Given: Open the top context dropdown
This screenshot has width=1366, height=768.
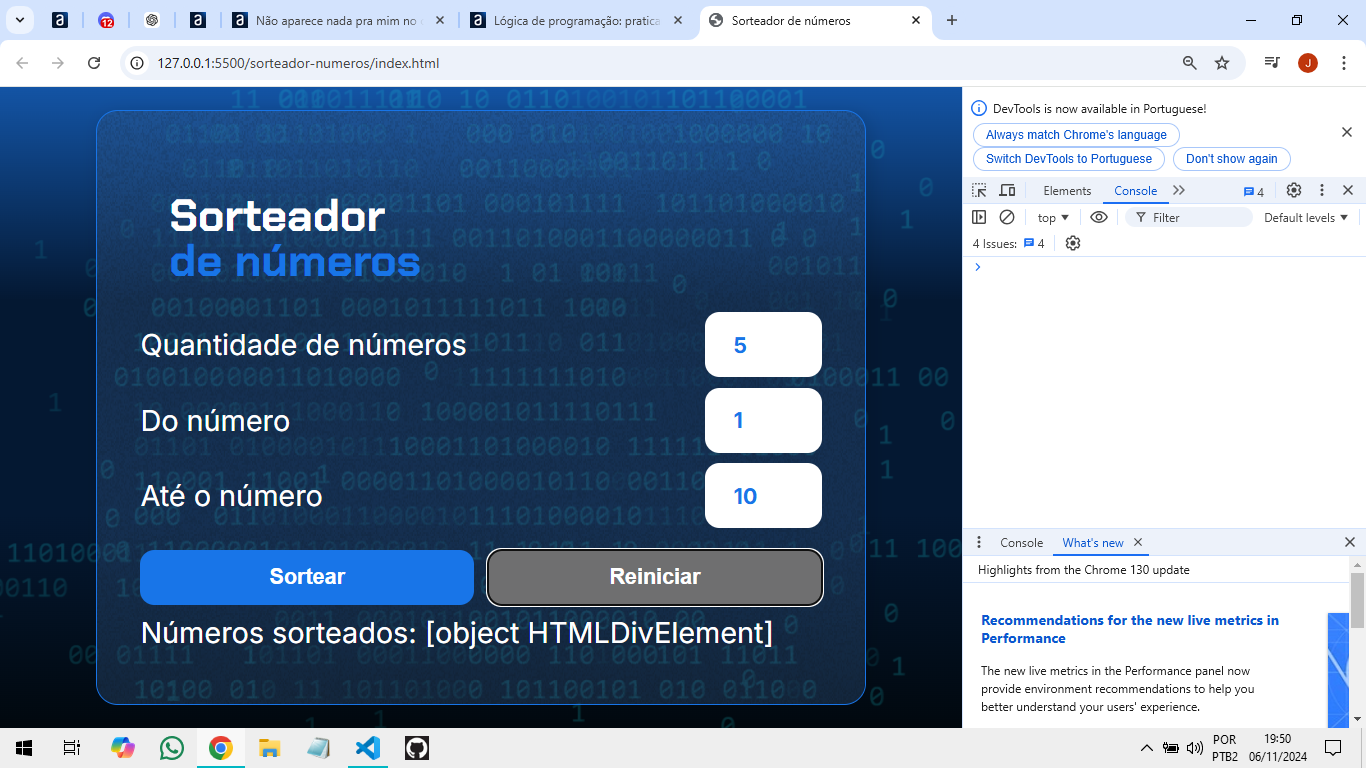Looking at the screenshot, I should (x=1053, y=217).
